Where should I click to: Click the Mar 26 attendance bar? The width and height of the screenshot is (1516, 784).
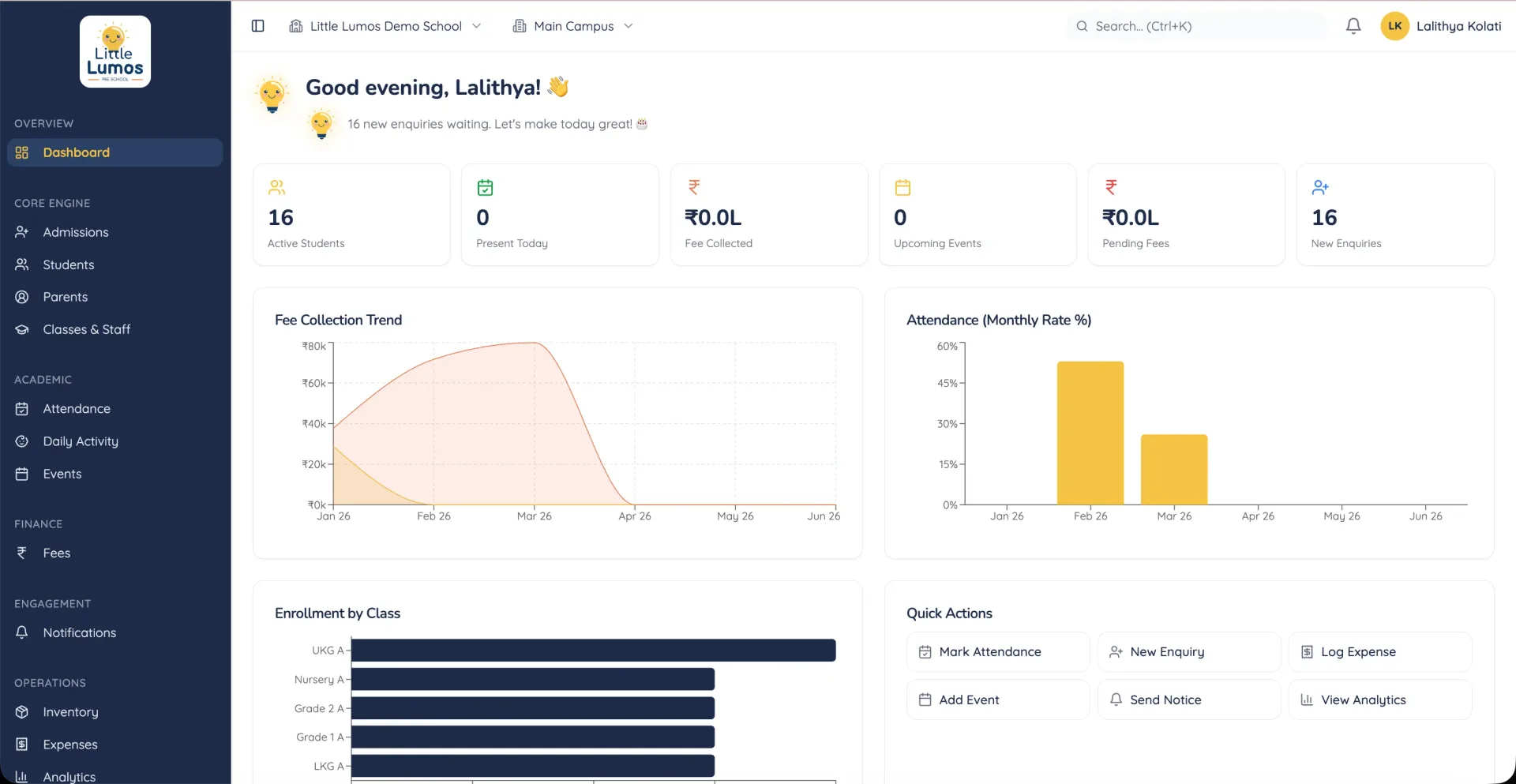point(1174,469)
